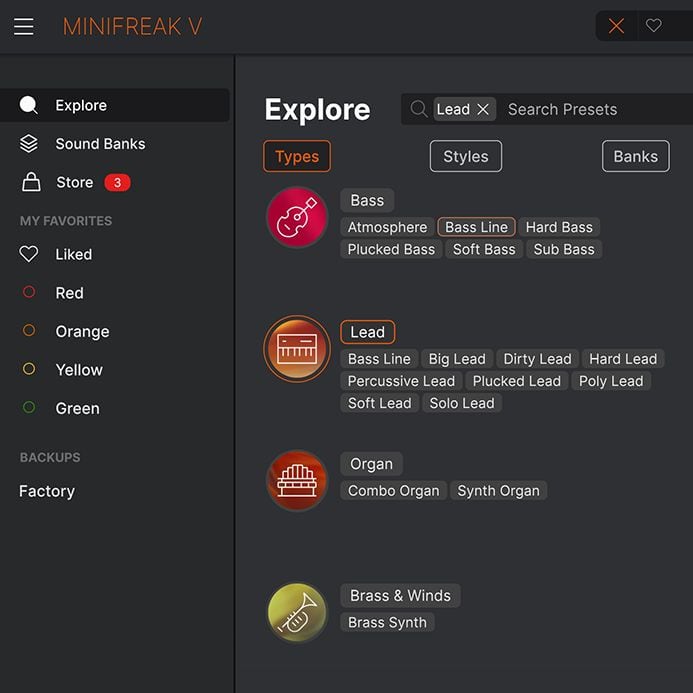This screenshot has height=693, width=693.
Task: Select the Orange favorites color tag
Action: click(x=82, y=331)
